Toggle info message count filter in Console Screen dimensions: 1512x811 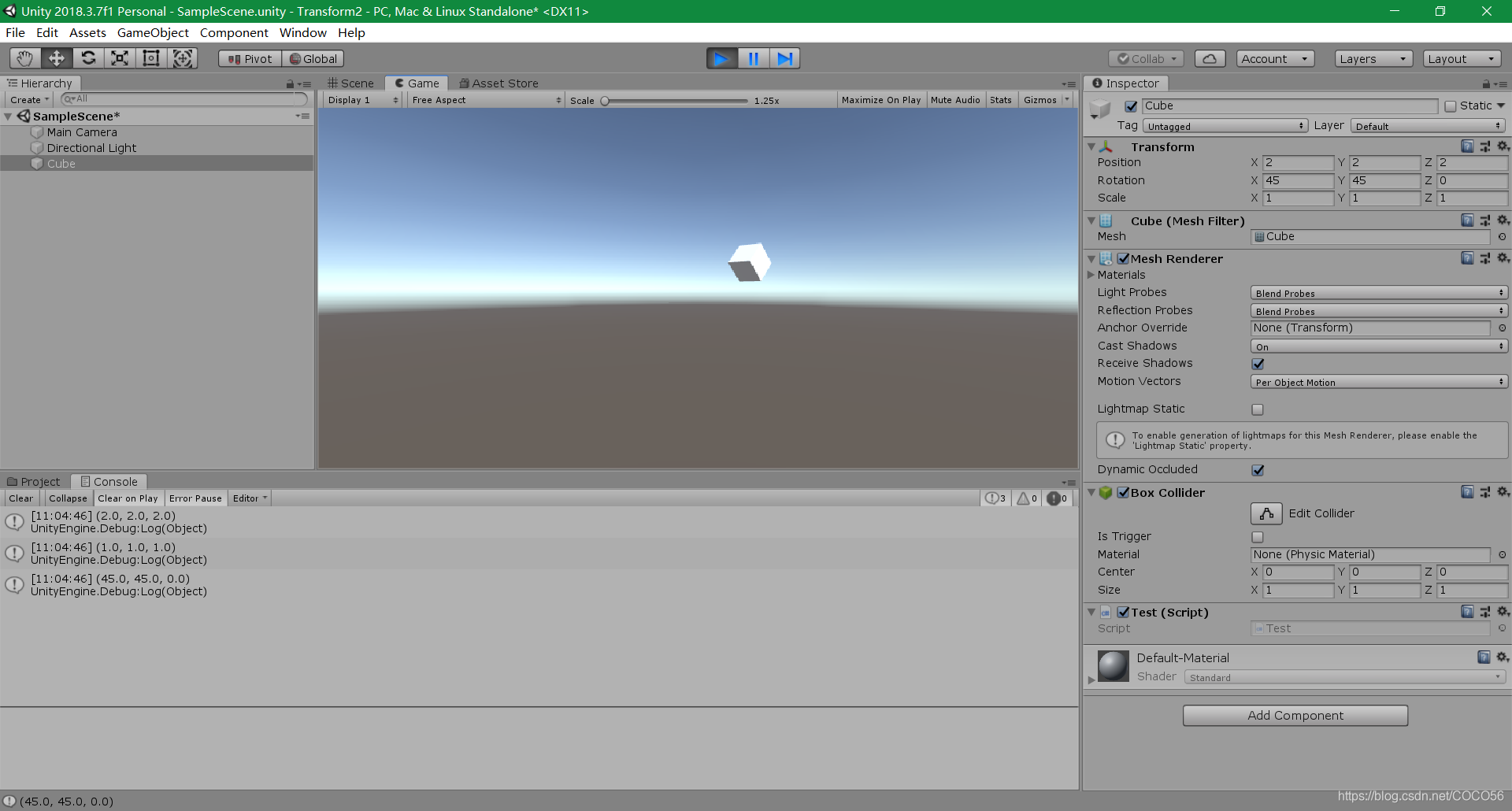995,498
